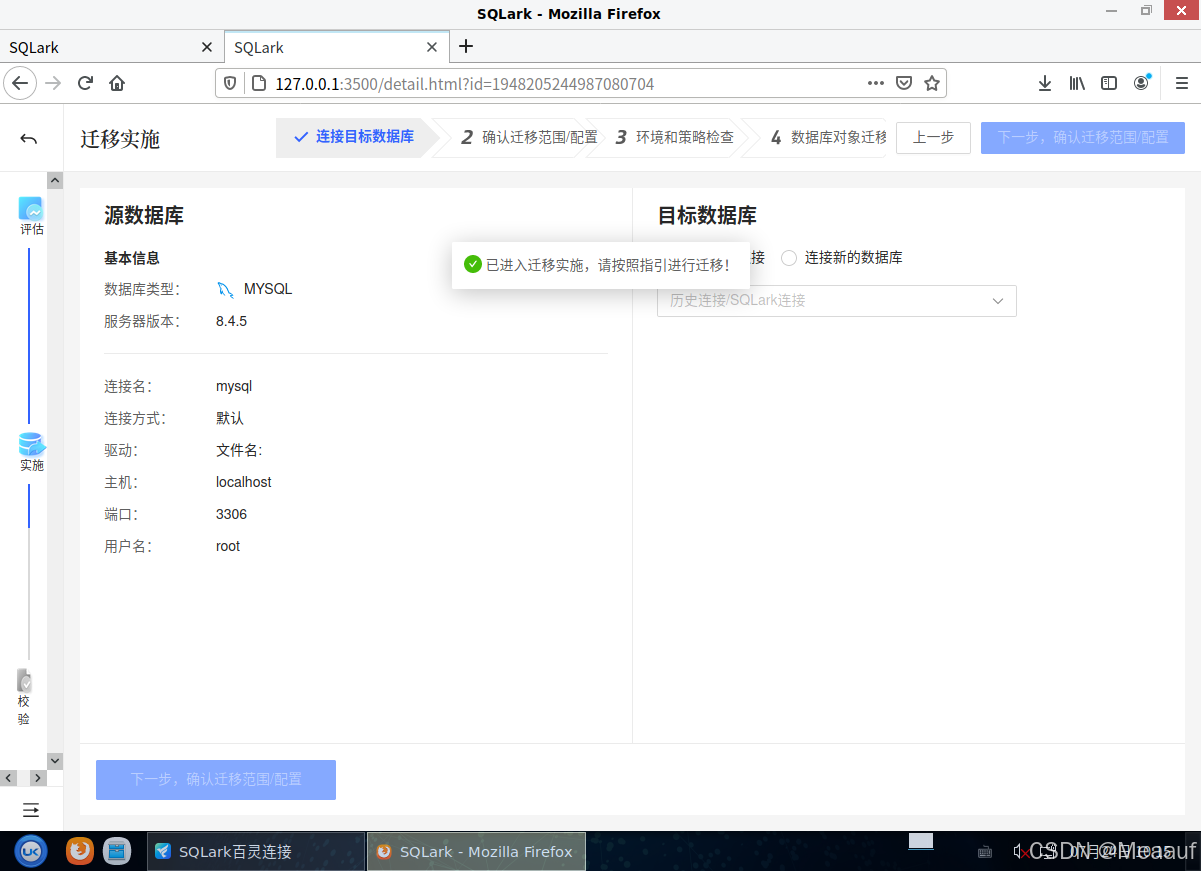Screen dimensions: 1201x871
Task: Switch to second SQLark browser tab
Action: (337, 47)
